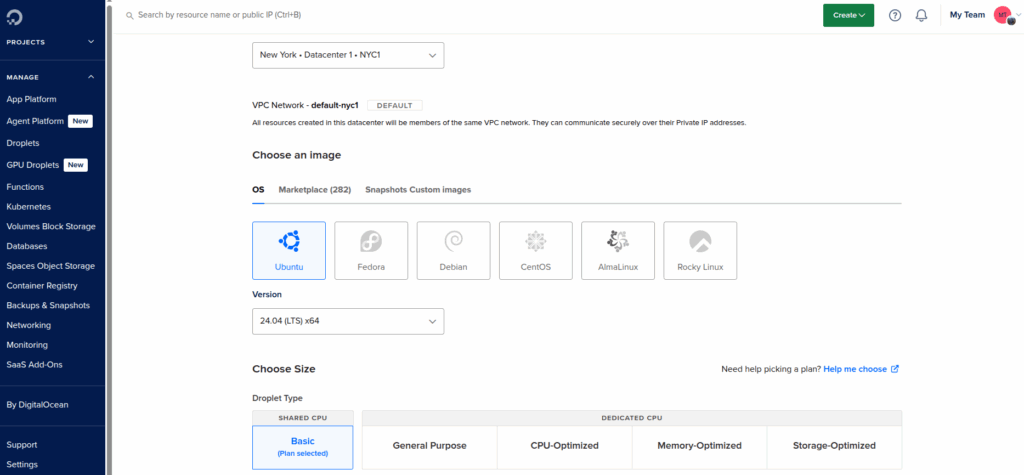The height and width of the screenshot is (475, 1024).
Task: Switch to the OS tab
Action: pos(258,189)
